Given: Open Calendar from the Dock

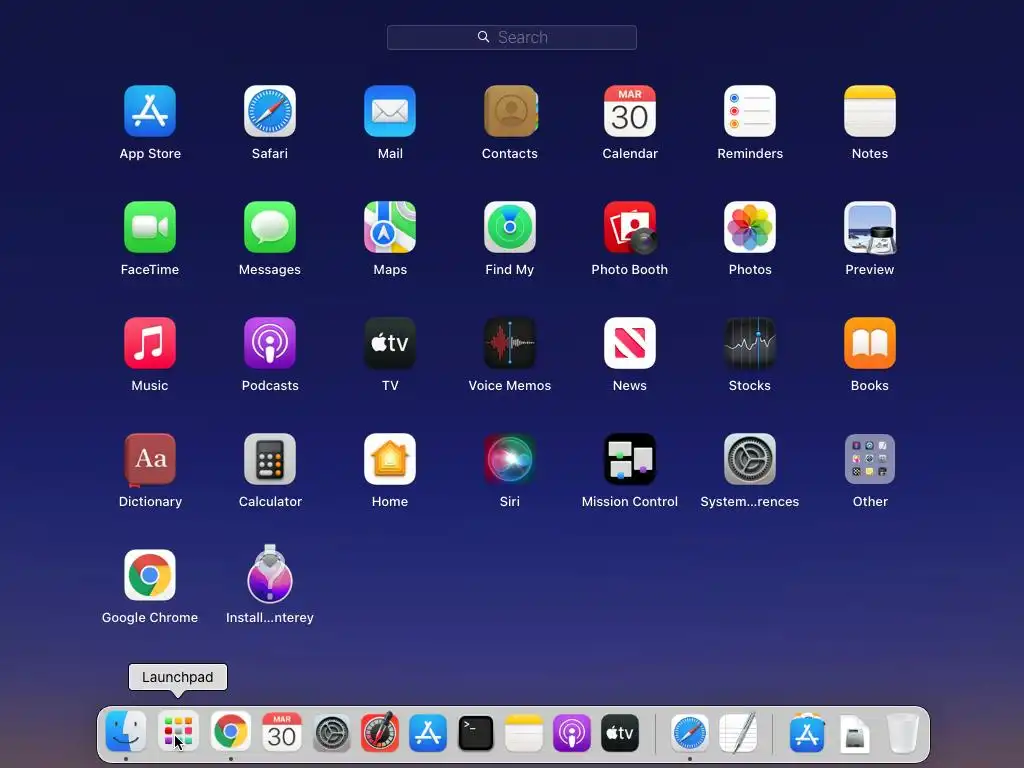Looking at the screenshot, I should (281, 732).
